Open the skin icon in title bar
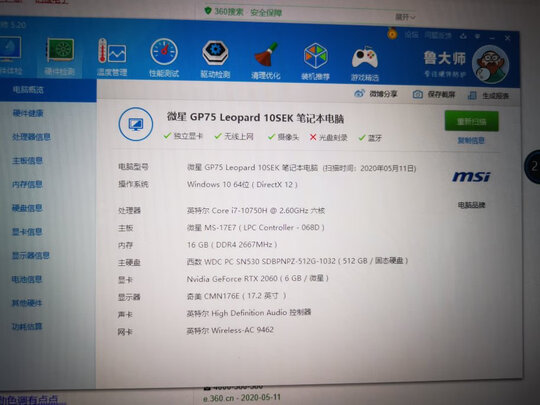The image size is (540, 405). (x=464, y=35)
